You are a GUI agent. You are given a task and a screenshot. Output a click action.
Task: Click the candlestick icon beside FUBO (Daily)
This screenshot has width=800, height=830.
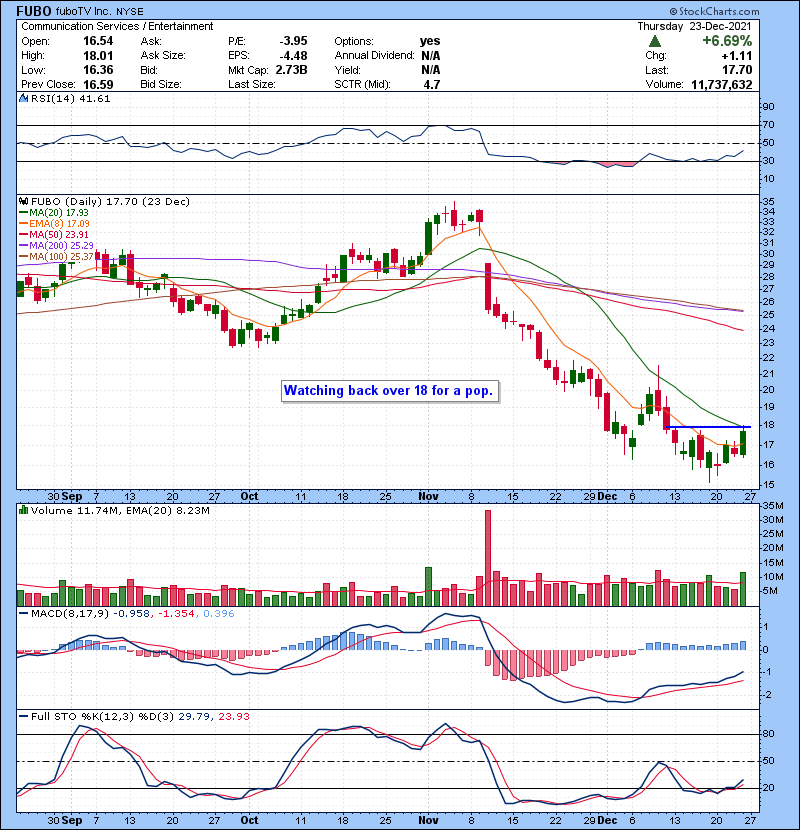coord(23,201)
